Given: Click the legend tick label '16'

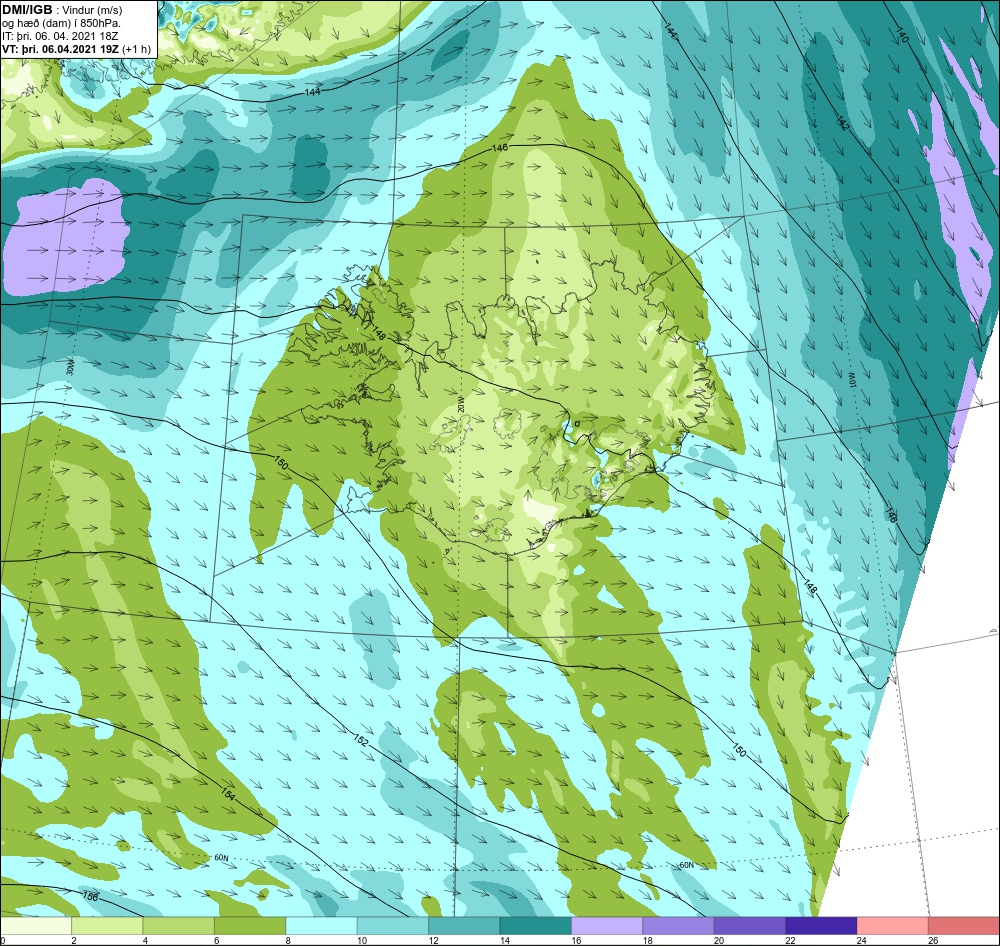Looking at the screenshot, I should [x=577, y=940].
